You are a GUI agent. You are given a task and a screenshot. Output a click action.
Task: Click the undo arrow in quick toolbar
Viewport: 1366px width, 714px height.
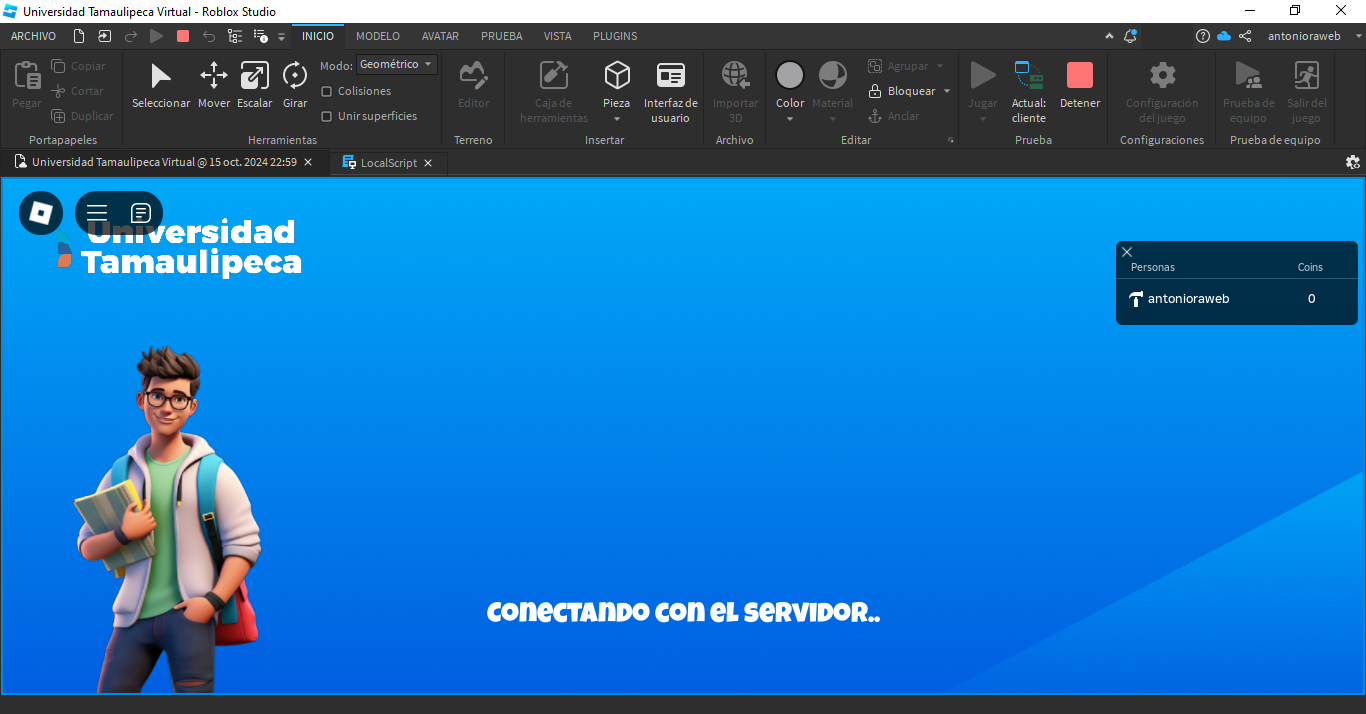tap(209, 36)
